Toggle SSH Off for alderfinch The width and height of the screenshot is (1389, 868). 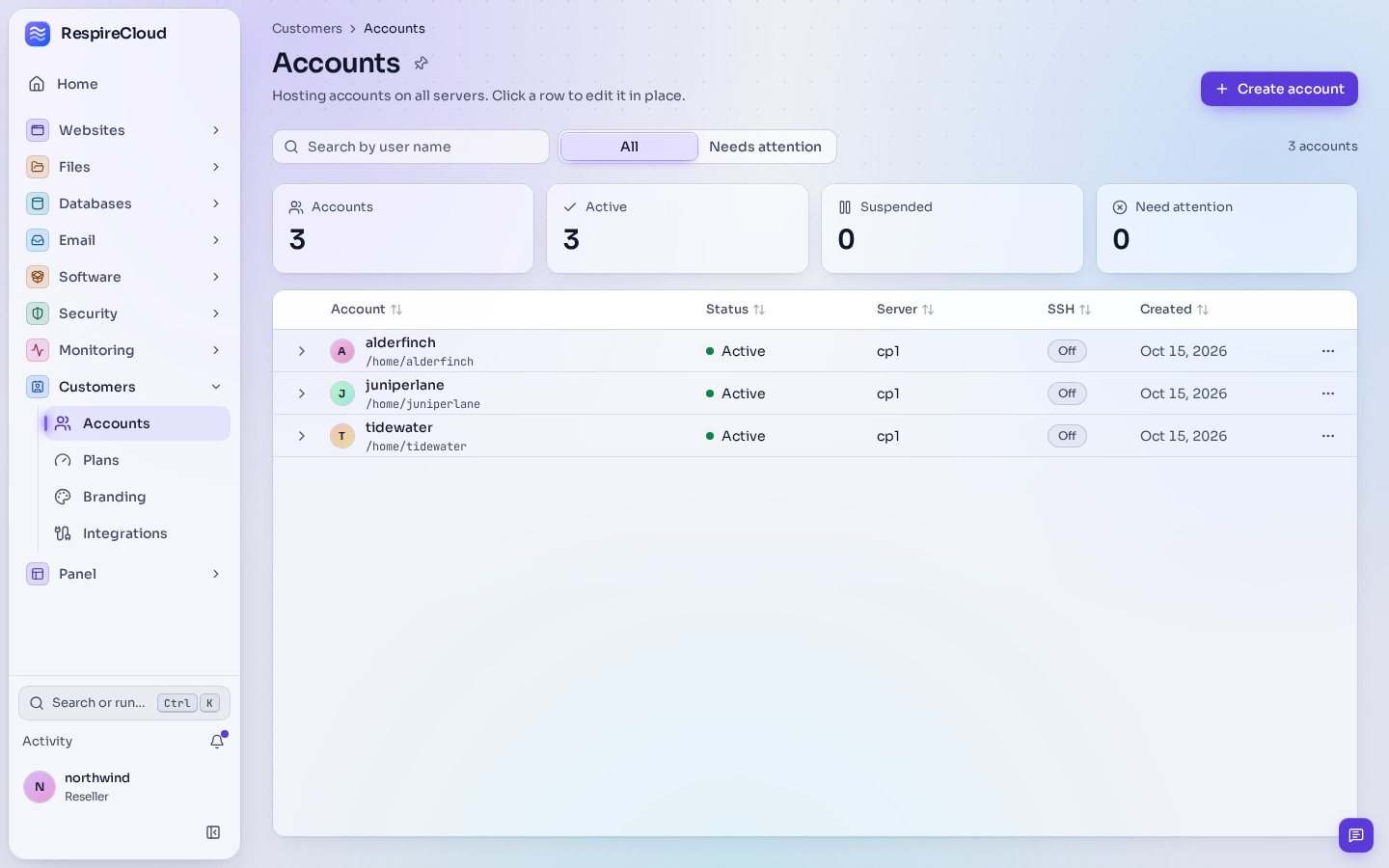pos(1067,351)
